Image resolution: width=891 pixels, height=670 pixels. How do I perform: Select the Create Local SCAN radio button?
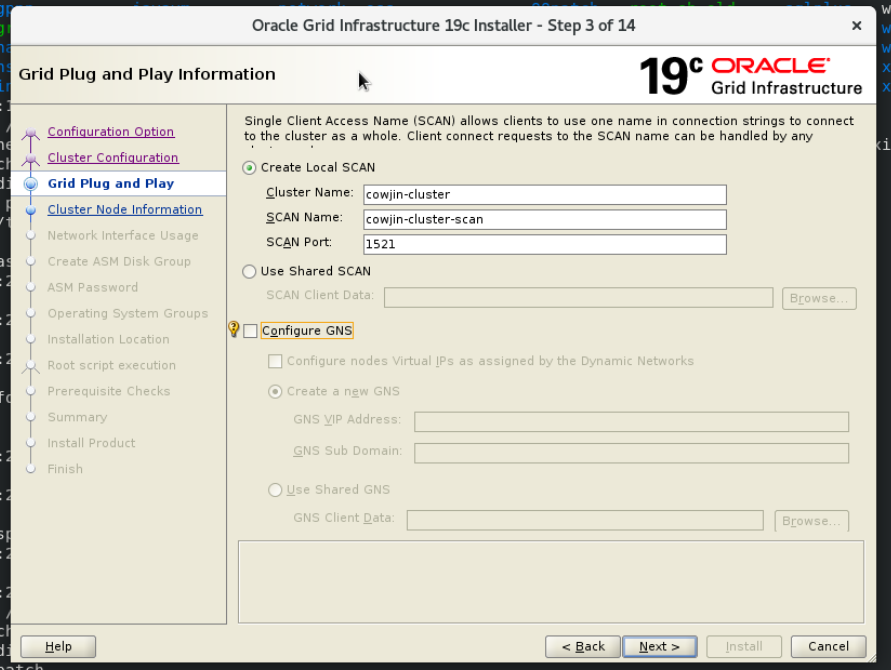(x=249, y=168)
